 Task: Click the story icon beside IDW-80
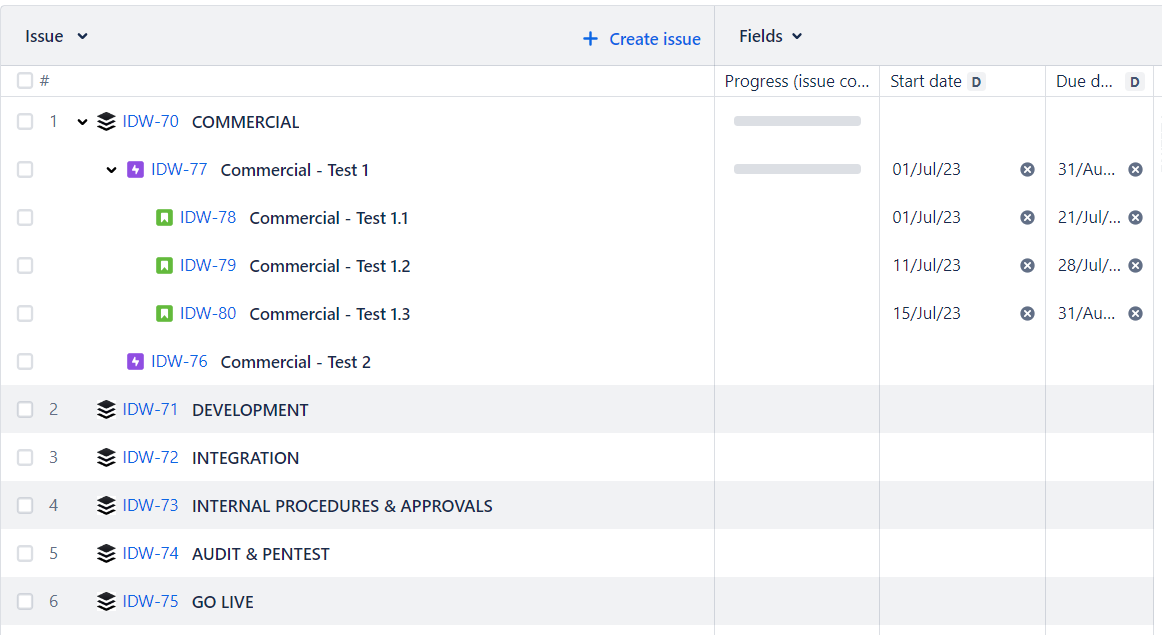point(164,313)
